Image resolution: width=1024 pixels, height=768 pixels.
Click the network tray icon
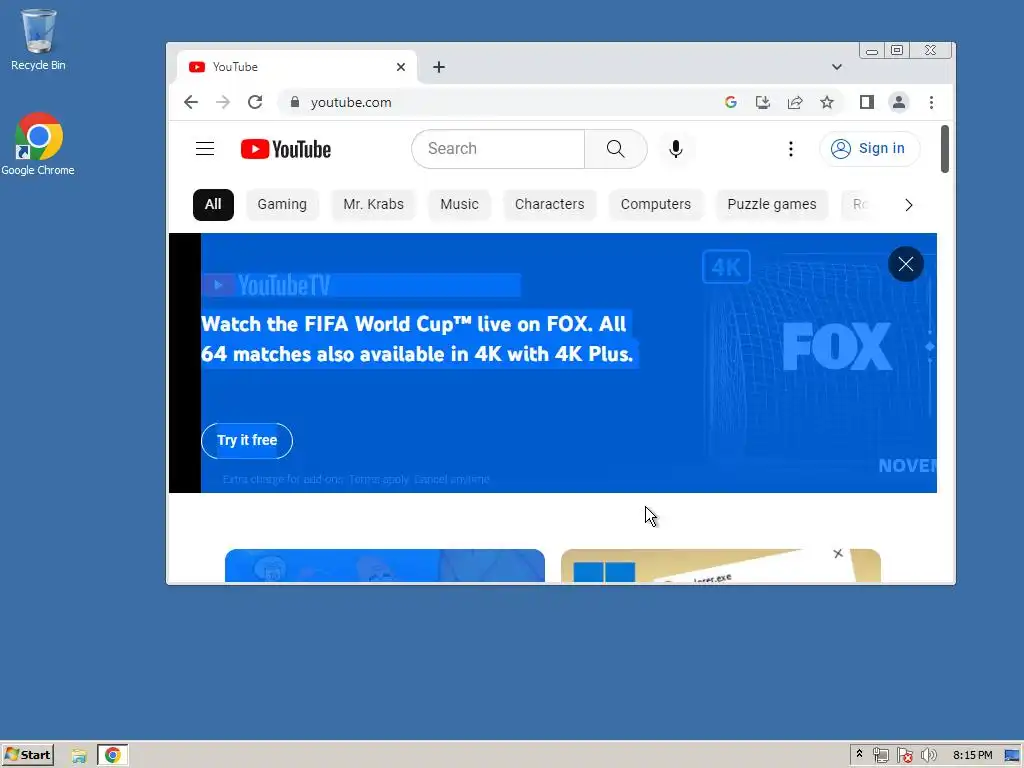880,756
